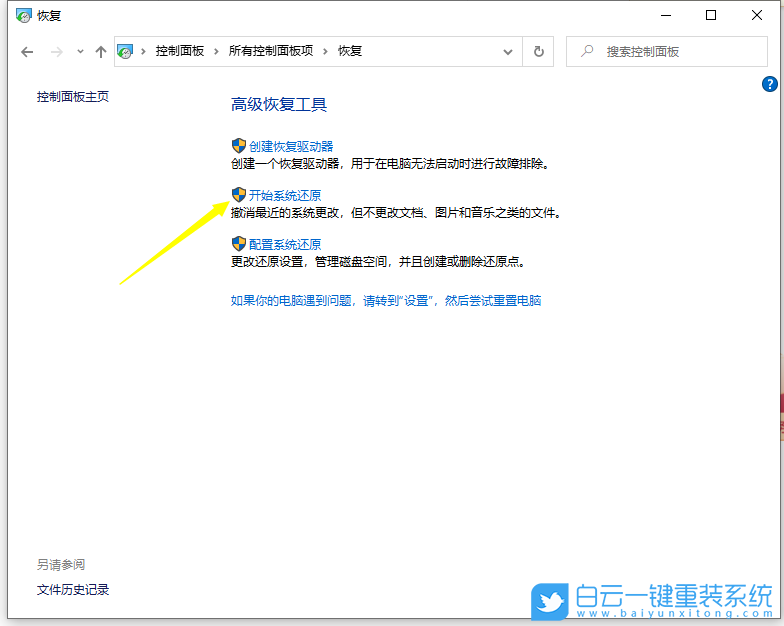The image size is (784, 626).
Task: Select 恢复 in the address breadcrumb
Action: pyautogui.click(x=350, y=51)
